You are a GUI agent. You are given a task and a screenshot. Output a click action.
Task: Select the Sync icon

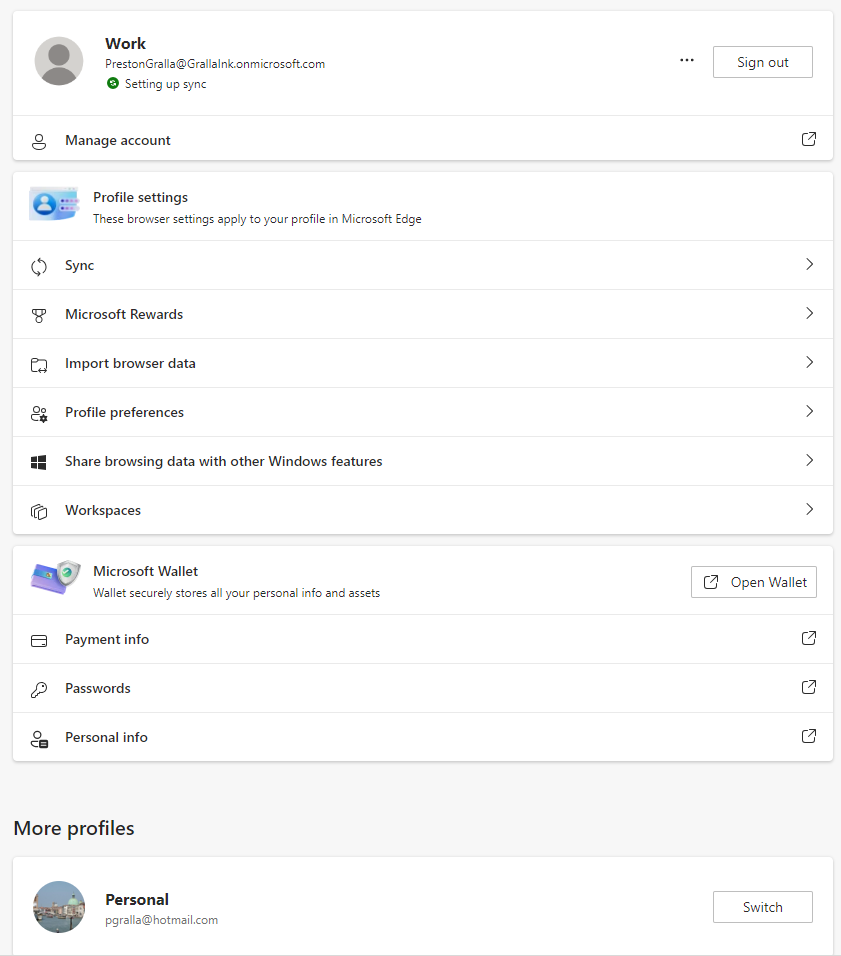(x=38, y=265)
